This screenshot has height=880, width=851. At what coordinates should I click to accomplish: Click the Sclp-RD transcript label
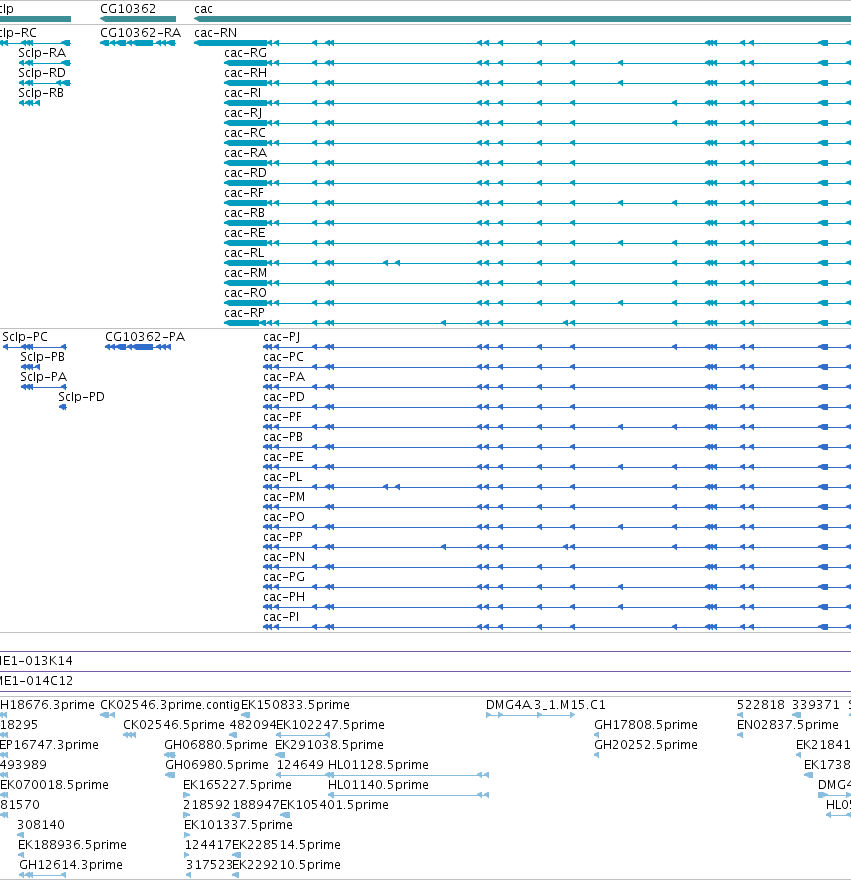[42, 73]
